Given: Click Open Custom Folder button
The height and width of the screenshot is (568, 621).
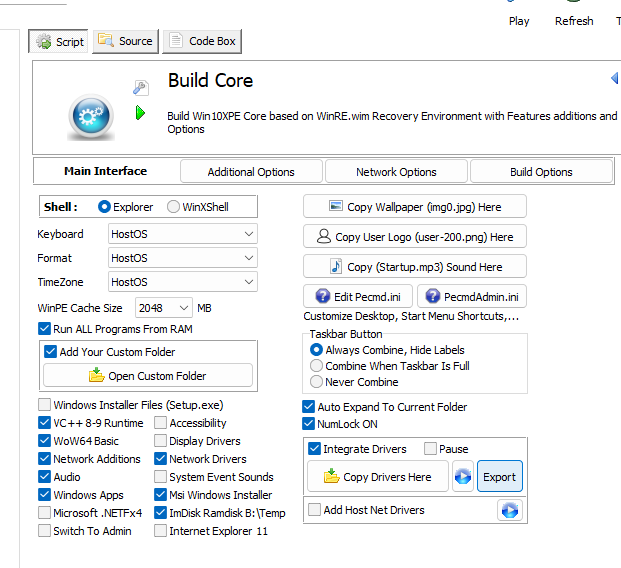Looking at the screenshot, I should (148, 375).
